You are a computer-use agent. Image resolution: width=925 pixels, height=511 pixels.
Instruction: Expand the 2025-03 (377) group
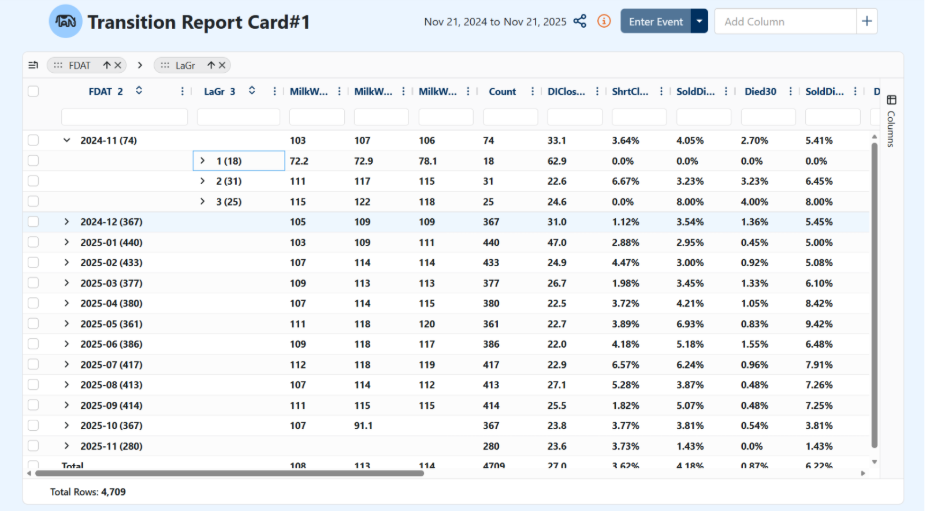(67, 283)
